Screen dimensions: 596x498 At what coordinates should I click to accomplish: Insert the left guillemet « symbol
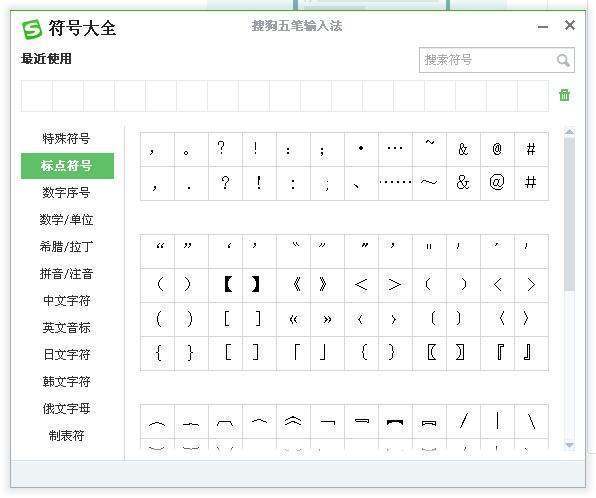[x=293, y=319]
